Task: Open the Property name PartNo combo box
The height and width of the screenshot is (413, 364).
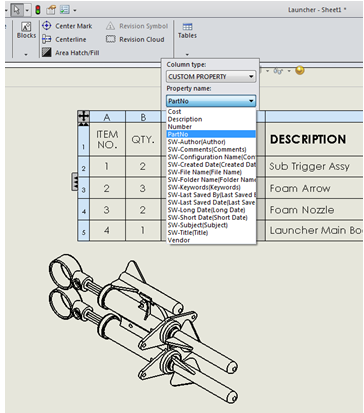Action: (x=211, y=101)
